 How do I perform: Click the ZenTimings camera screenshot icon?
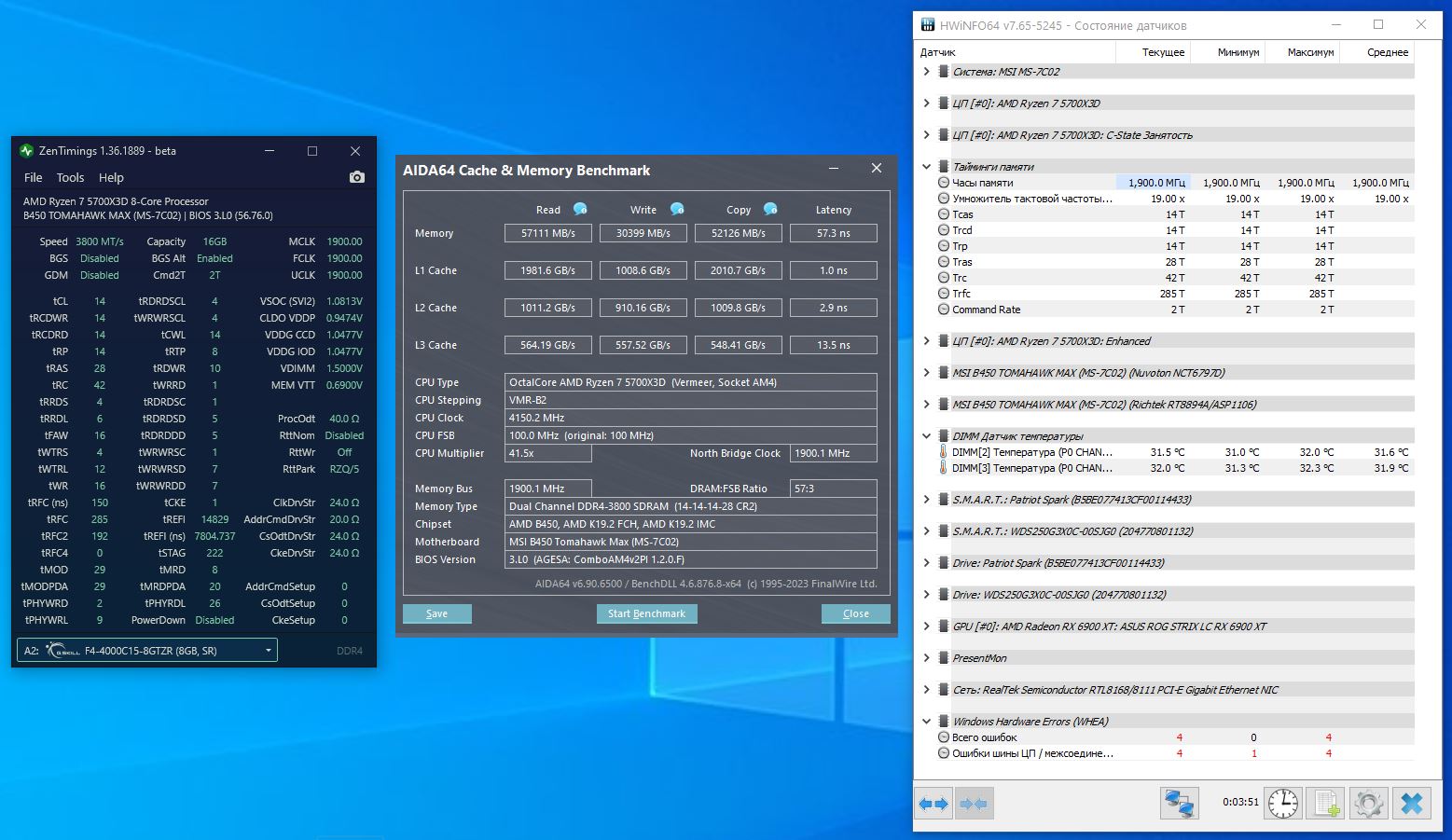click(x=357, y=177)
